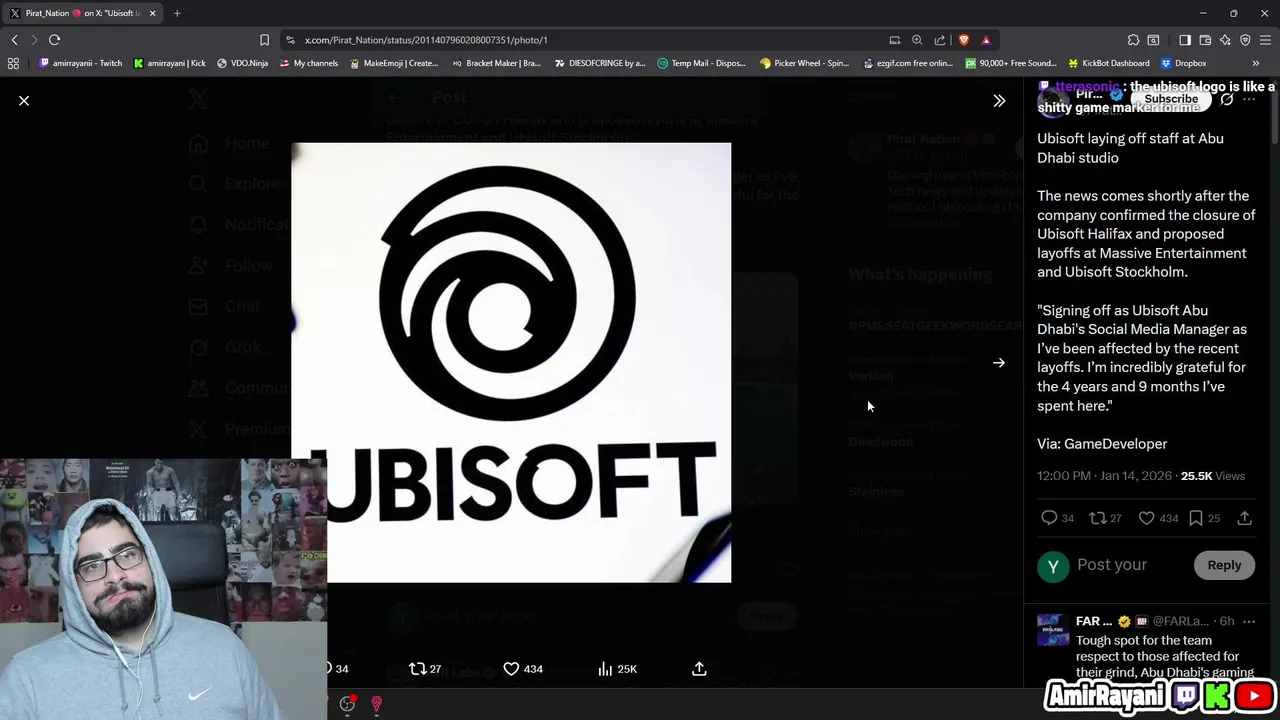Open KickBot Dashboard bookmark
The width and height of the screenshot is (1280, 720).
(x=1108, y=63)
